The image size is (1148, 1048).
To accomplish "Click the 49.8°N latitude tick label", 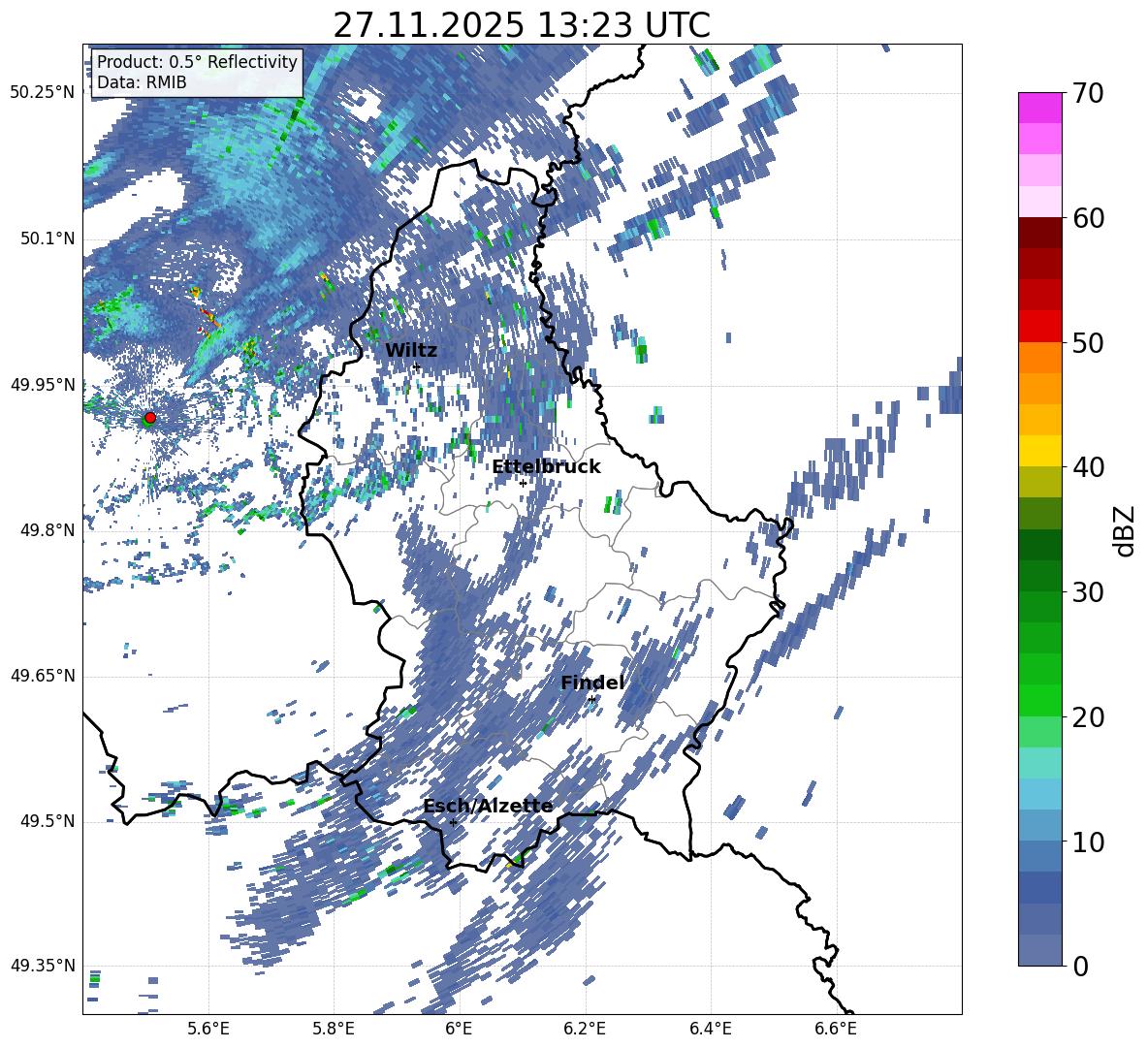I will click(x=48, y=530).
